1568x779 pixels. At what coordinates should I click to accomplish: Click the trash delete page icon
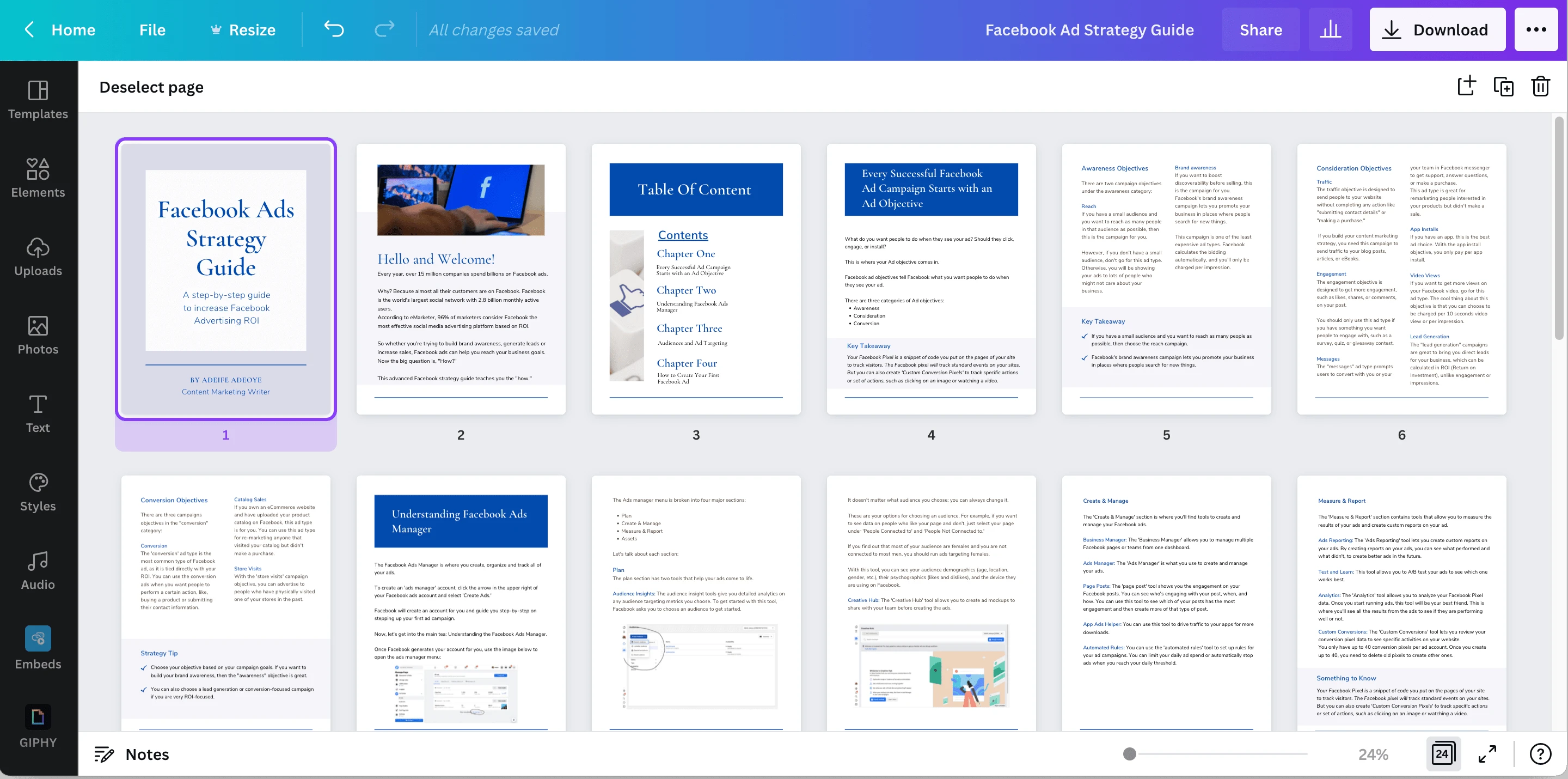pyautogui.click(x=1541, y=86)
